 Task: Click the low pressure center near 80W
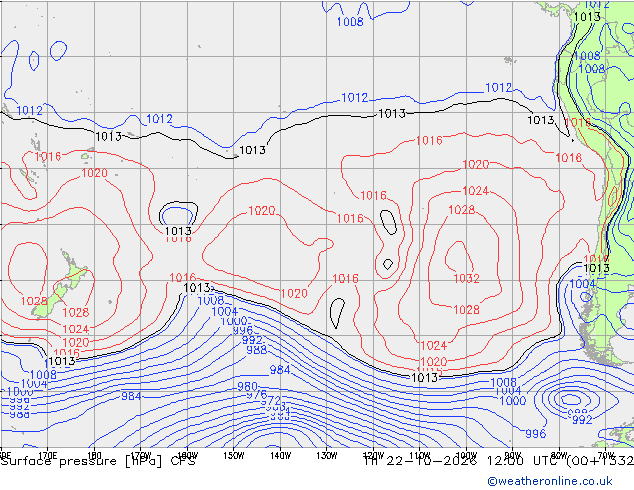point(571,400)
